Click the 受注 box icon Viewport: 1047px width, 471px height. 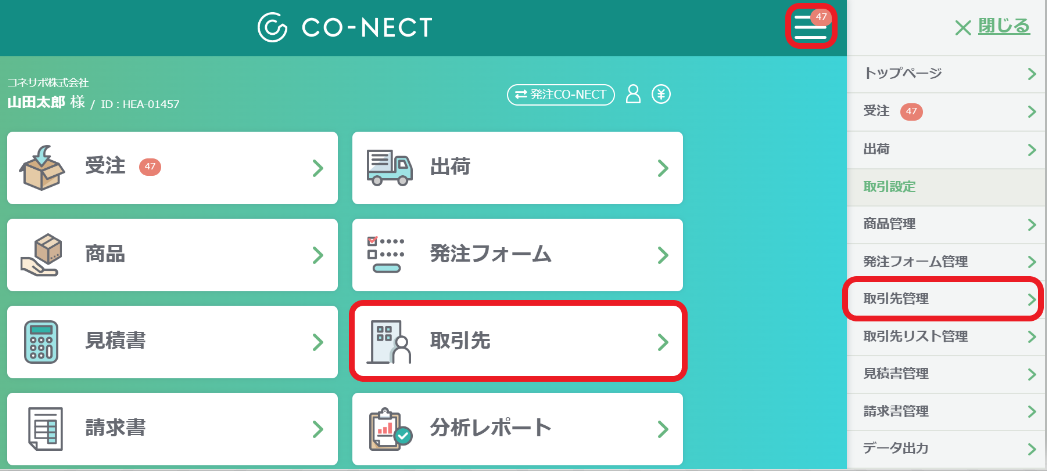point(41,167)
